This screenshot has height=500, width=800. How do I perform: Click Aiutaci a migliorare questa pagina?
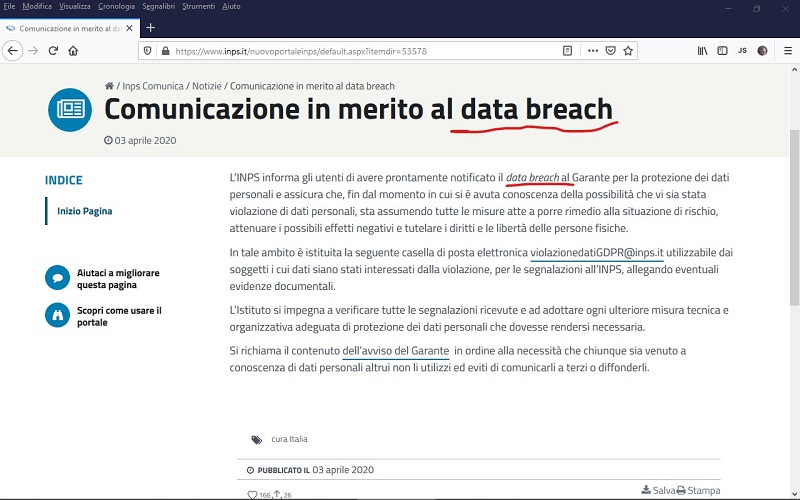[x=118, y=279]
